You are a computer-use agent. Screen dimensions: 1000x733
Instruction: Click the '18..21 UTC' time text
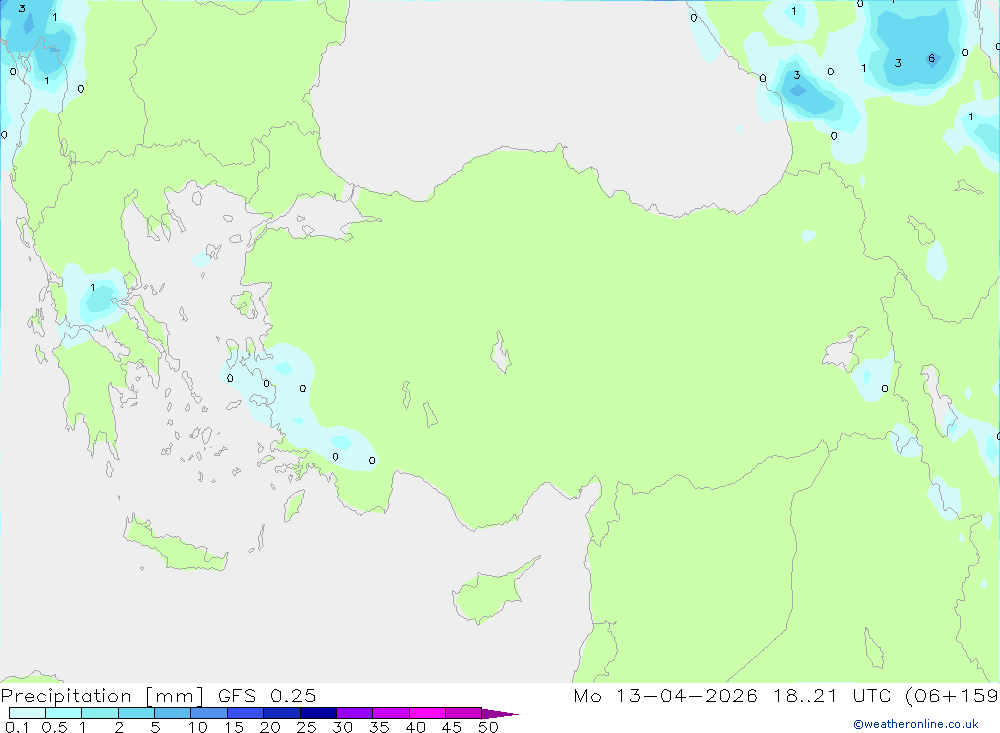834,696
